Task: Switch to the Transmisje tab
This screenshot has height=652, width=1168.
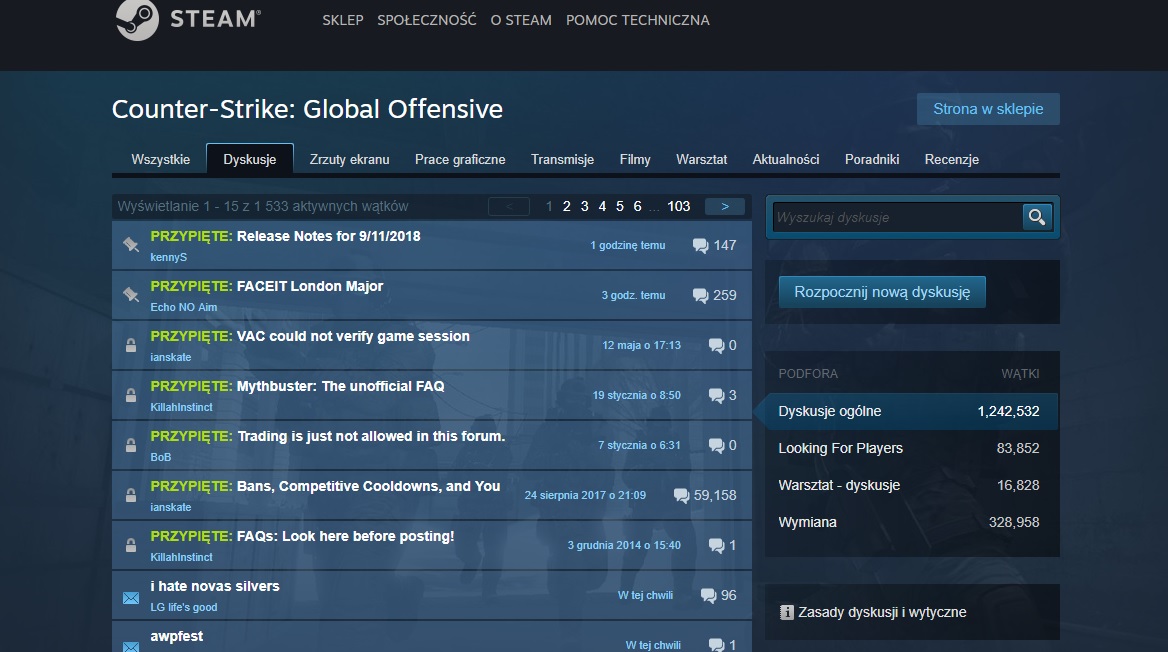Action: click(562, 159)
